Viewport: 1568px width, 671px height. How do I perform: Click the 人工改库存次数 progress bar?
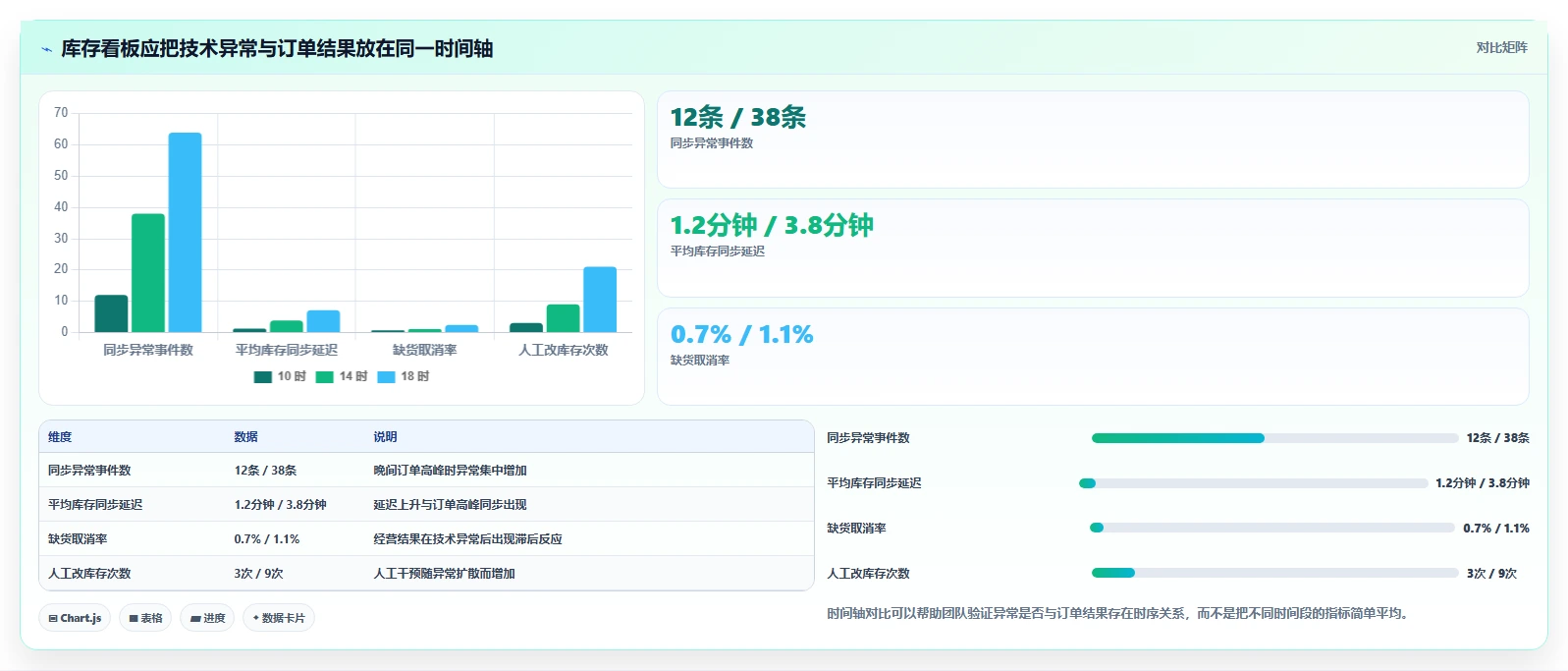[x=1274, y=573]
